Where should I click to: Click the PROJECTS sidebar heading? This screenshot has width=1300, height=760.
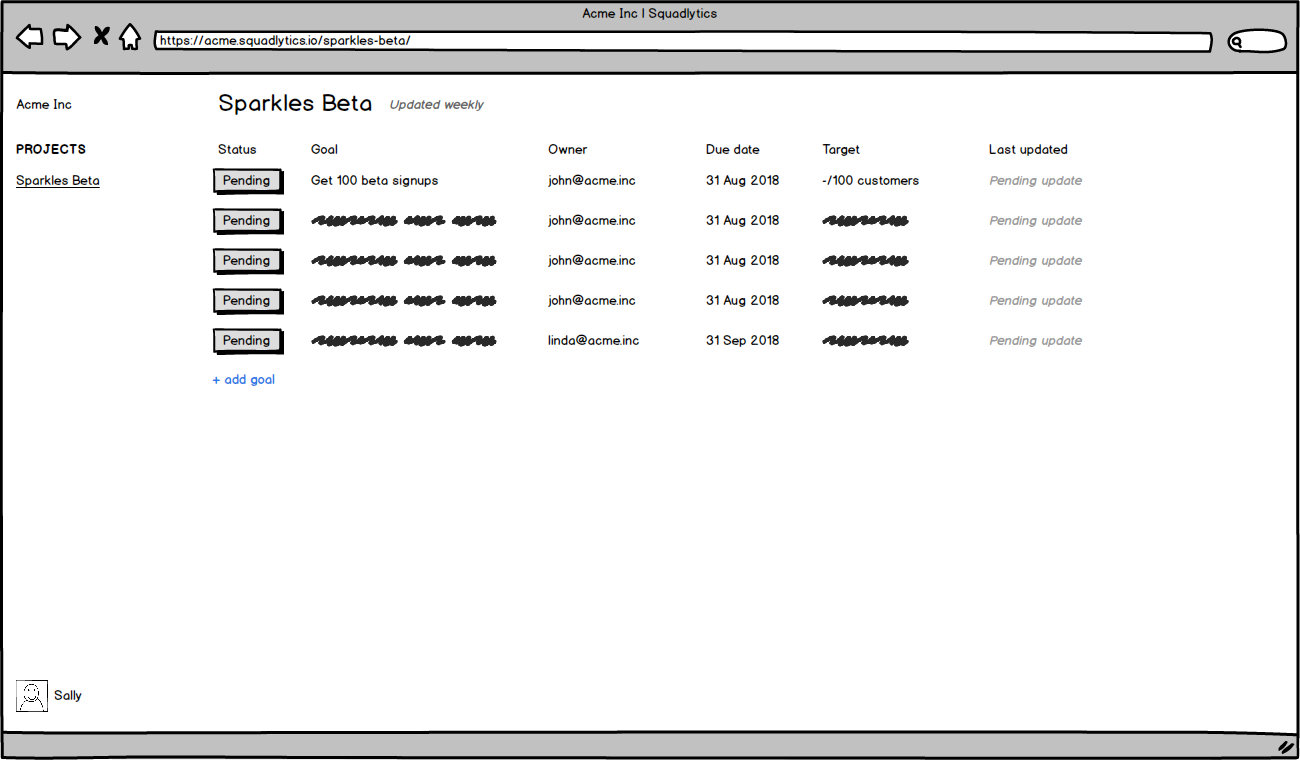click(51, 150)
